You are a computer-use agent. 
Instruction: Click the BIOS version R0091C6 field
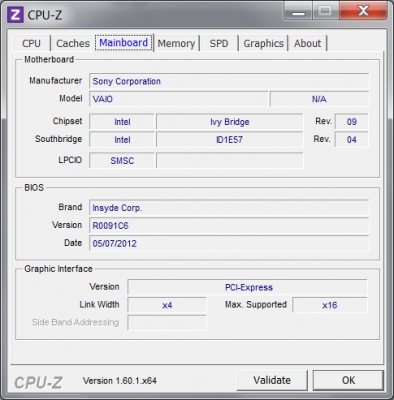coord(229,226)
